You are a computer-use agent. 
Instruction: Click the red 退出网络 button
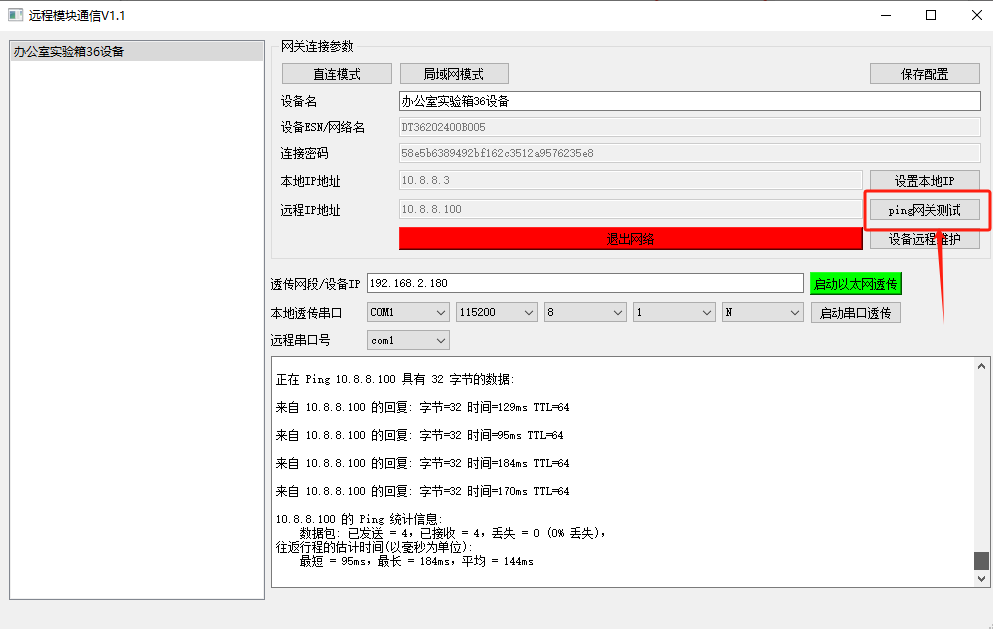pyautogui.click(x=630, y=238)
